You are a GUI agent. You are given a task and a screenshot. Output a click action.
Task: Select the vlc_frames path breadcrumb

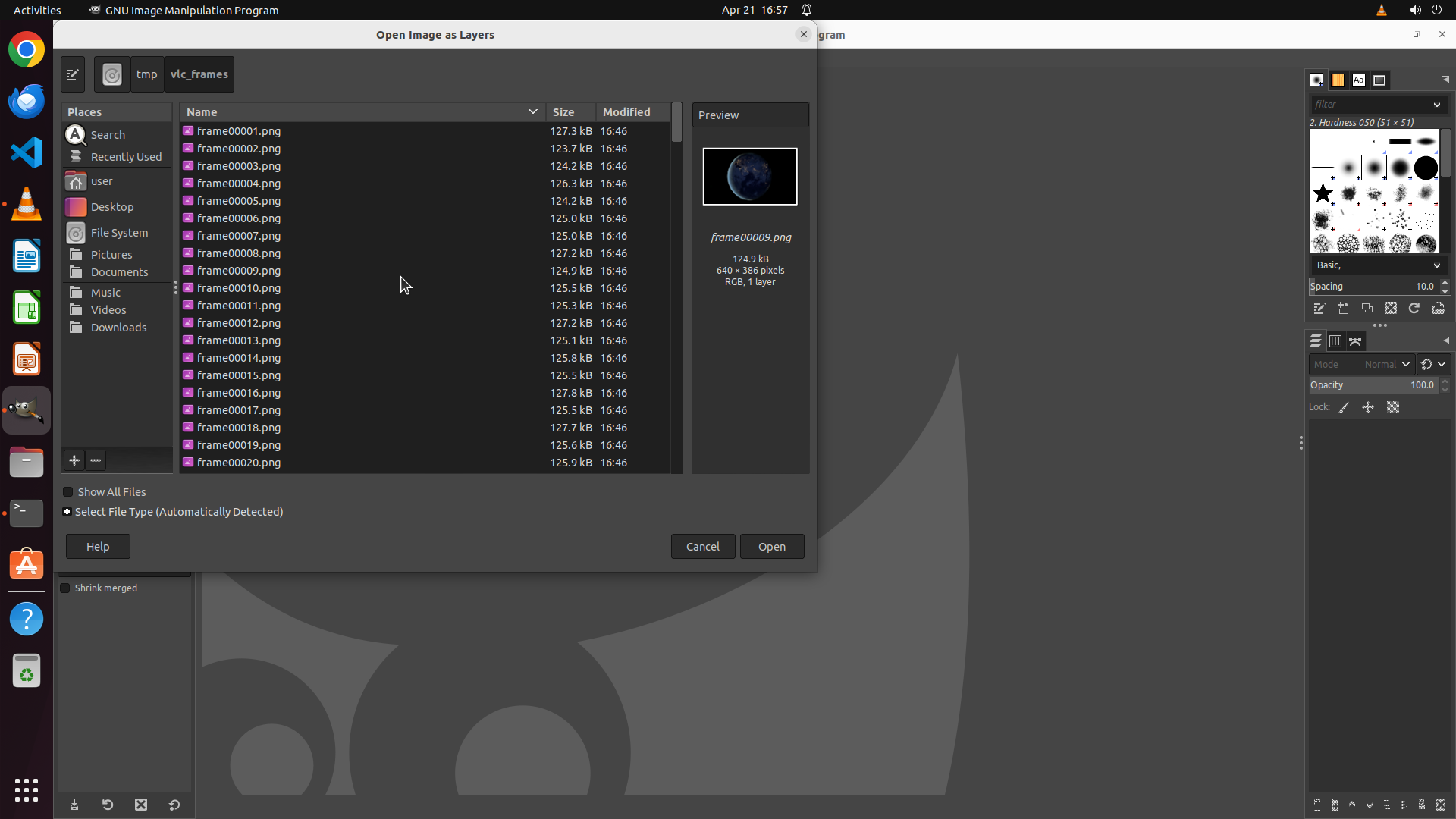pos(199,74)
